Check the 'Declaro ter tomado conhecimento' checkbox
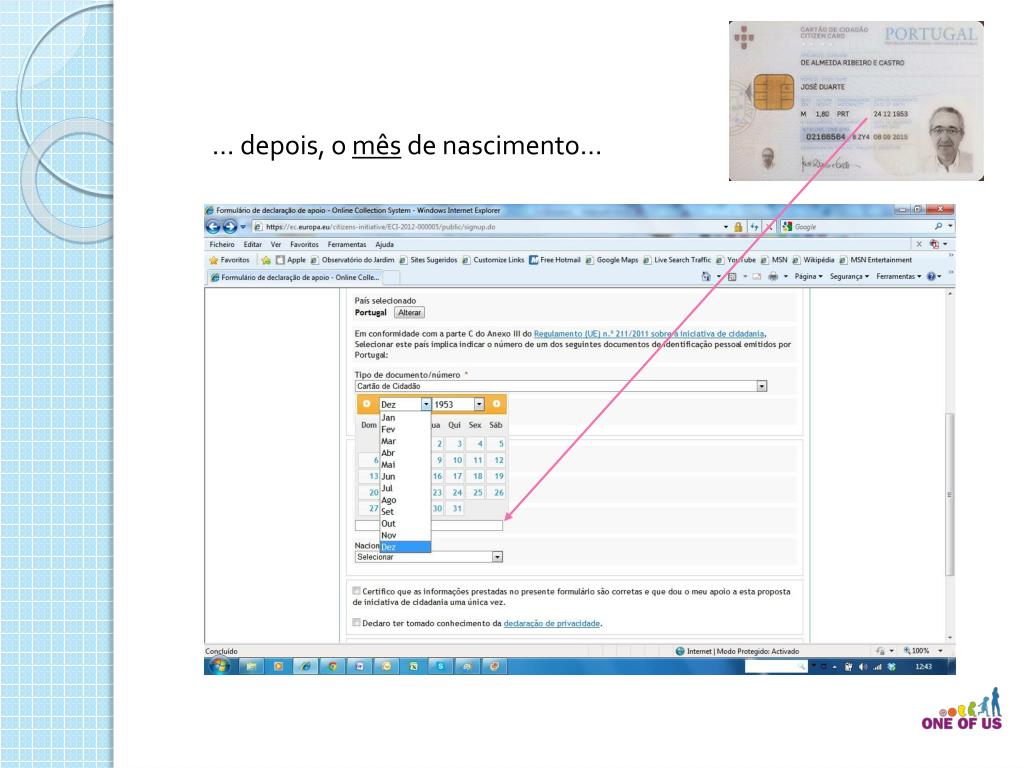The width and height of the screenshot is (1024, 768). (x=356, y=622)
